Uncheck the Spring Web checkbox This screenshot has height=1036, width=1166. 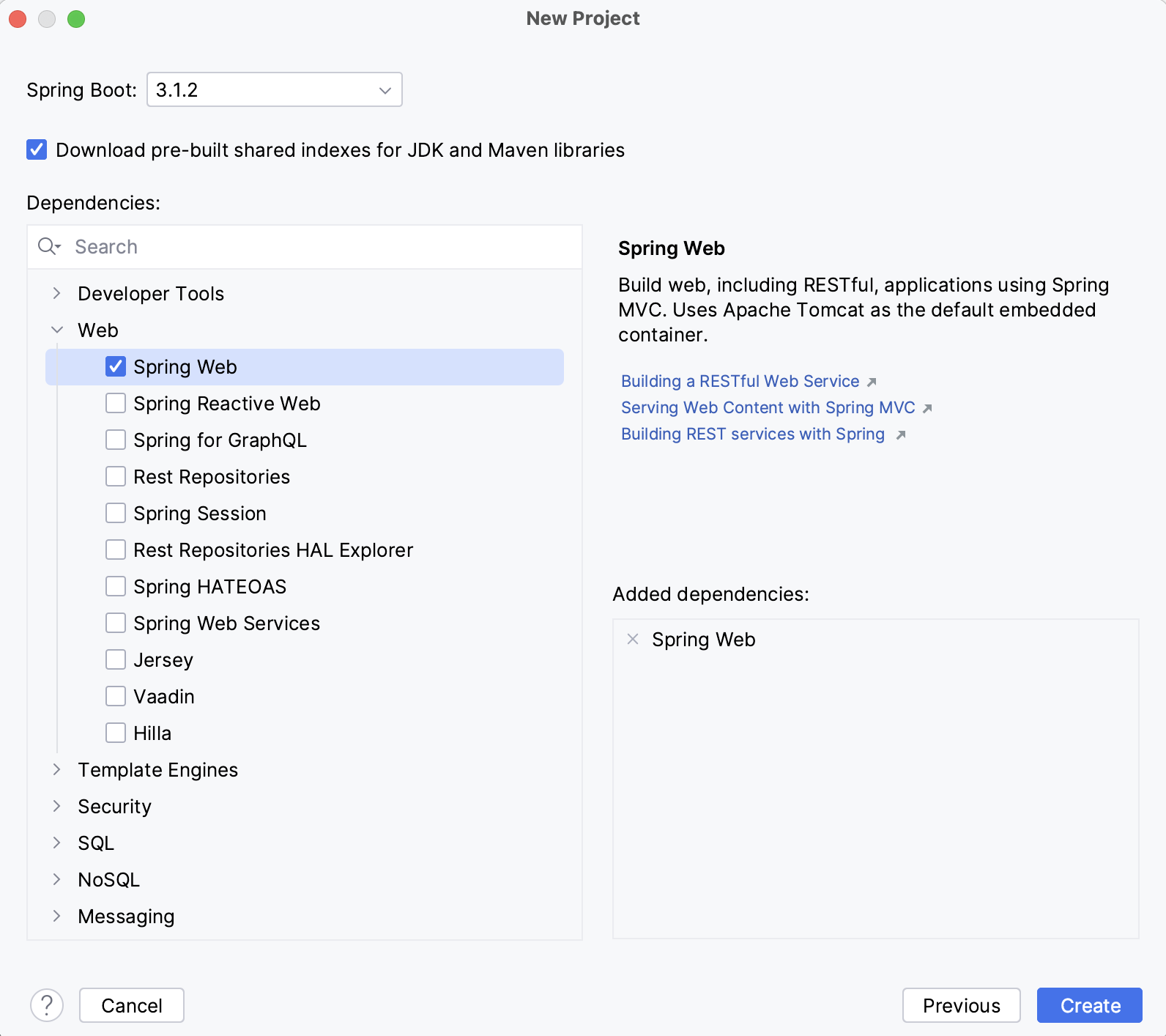tap(116, 366)
